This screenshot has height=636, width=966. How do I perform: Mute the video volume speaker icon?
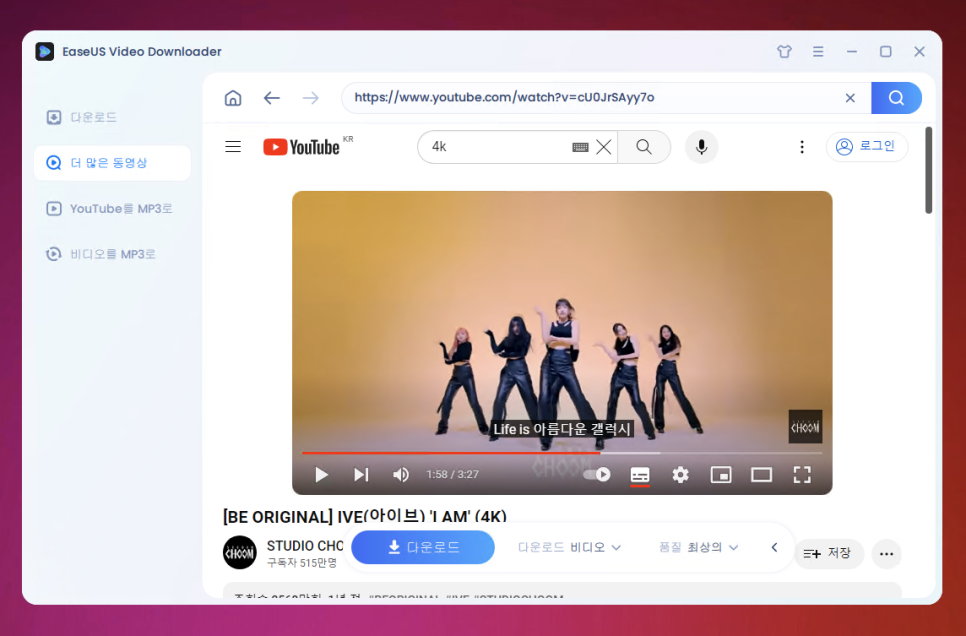400,475
